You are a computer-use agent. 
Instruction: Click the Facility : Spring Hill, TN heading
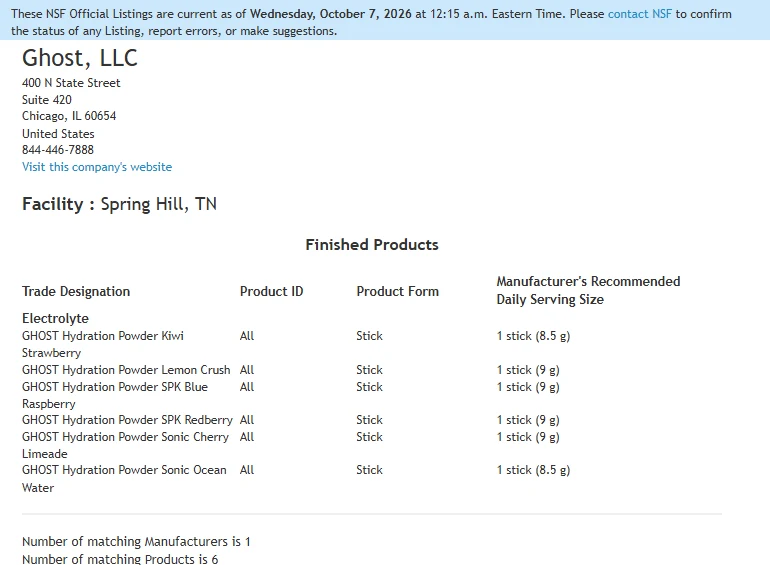119,204
